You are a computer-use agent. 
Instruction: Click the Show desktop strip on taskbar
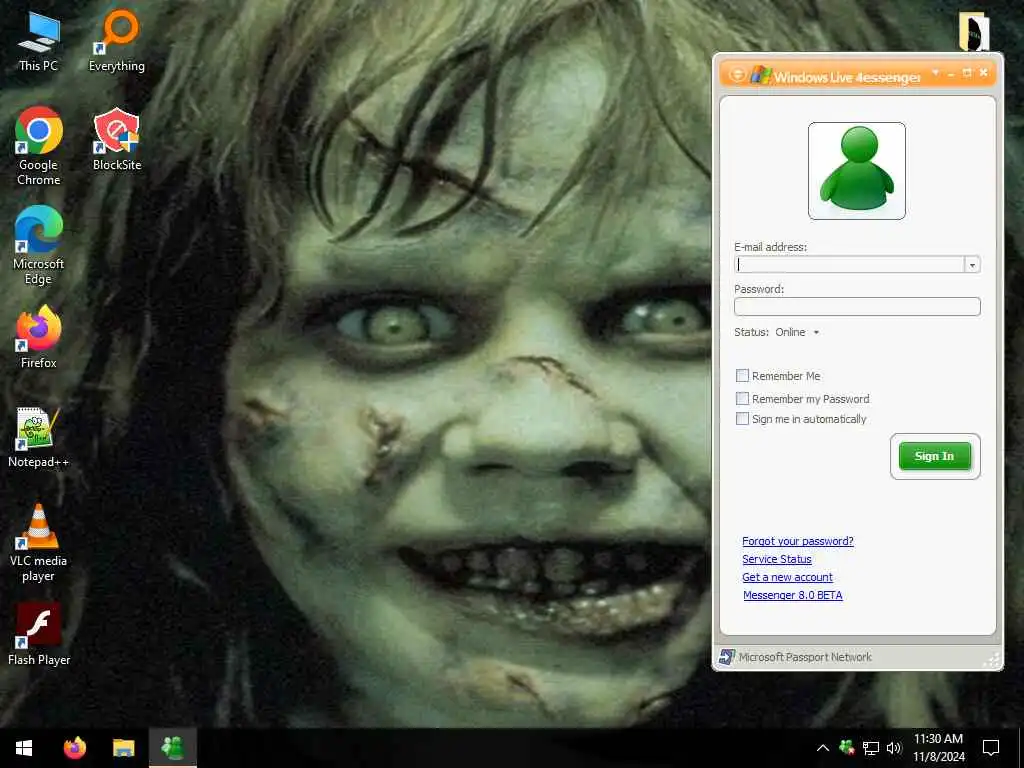pyautogui.click(x=1021, y=748)
